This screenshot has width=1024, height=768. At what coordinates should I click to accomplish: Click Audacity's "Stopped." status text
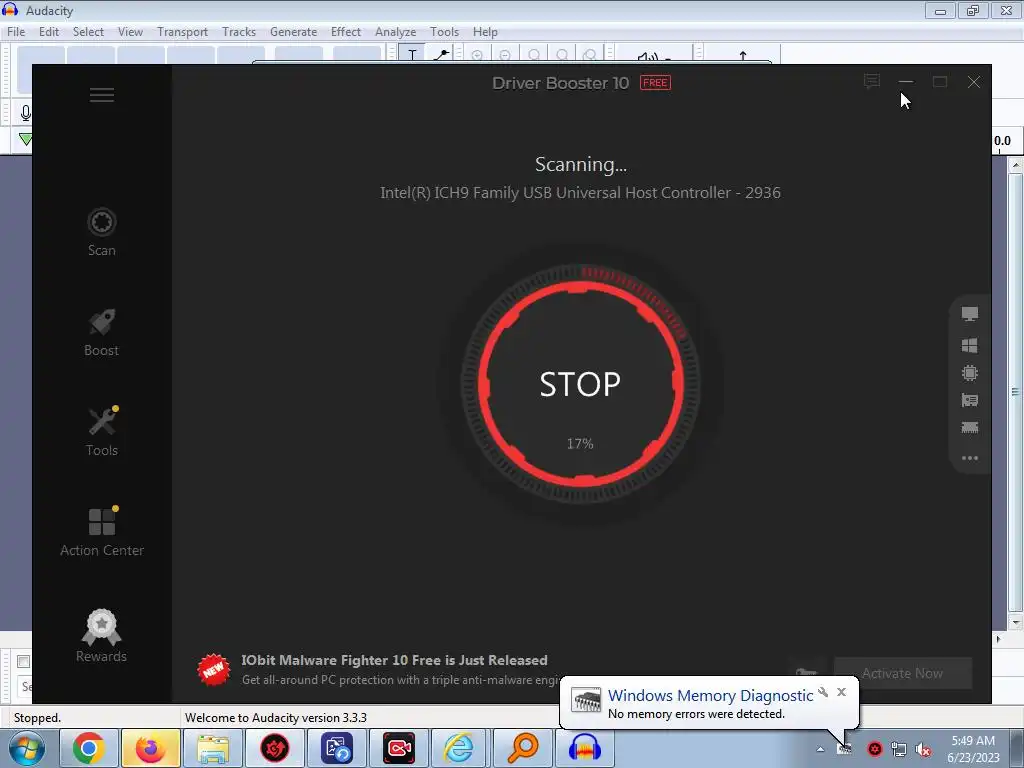point(37,718)
